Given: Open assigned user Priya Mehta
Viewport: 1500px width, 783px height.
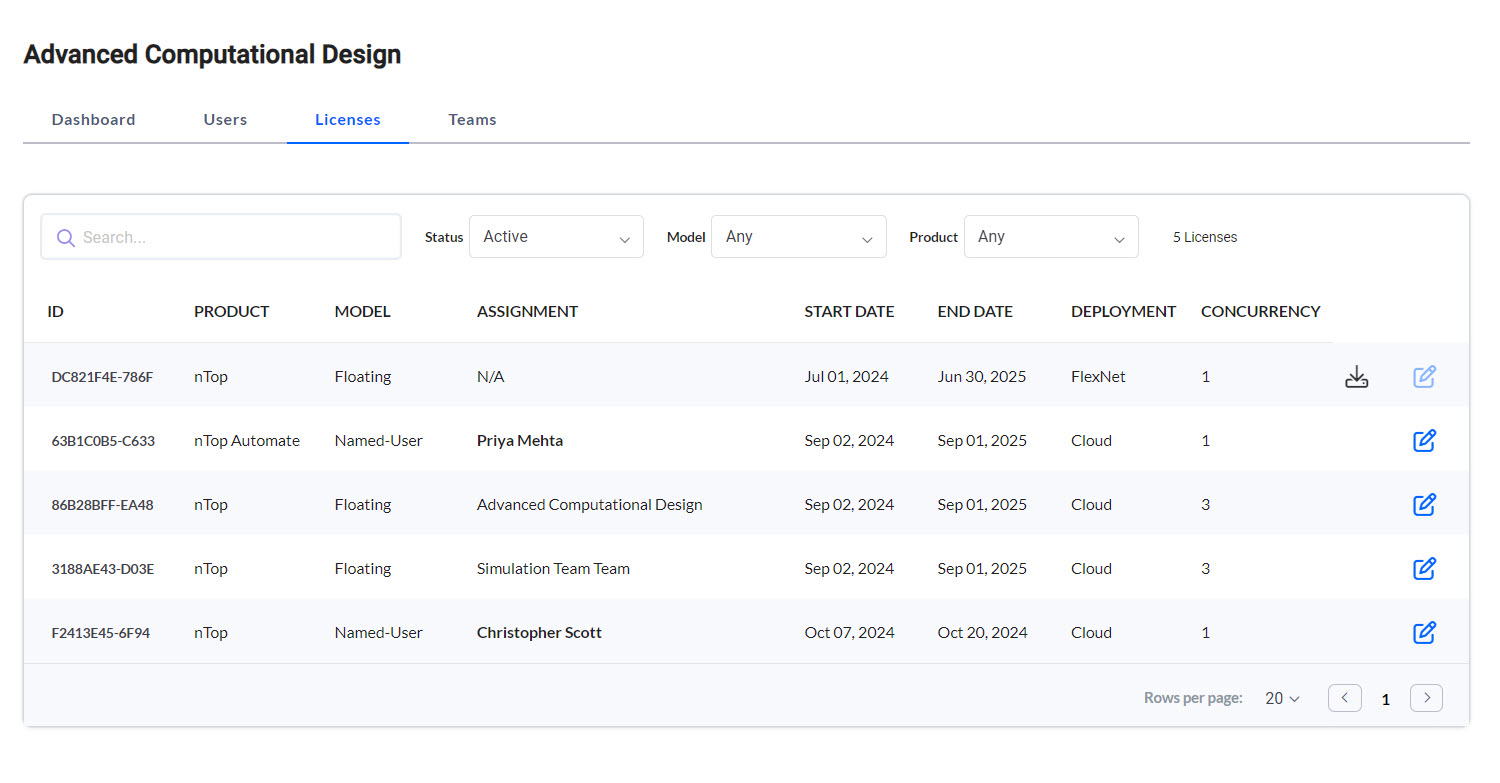Looking at the screenshot, I should coord(520,441).
